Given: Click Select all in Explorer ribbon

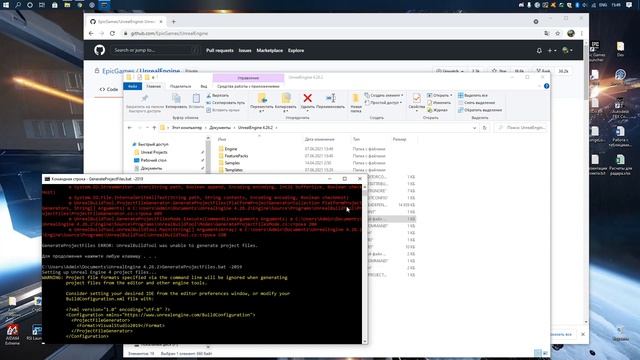Looking at the screenshot, I should click(x=473, y=96).
